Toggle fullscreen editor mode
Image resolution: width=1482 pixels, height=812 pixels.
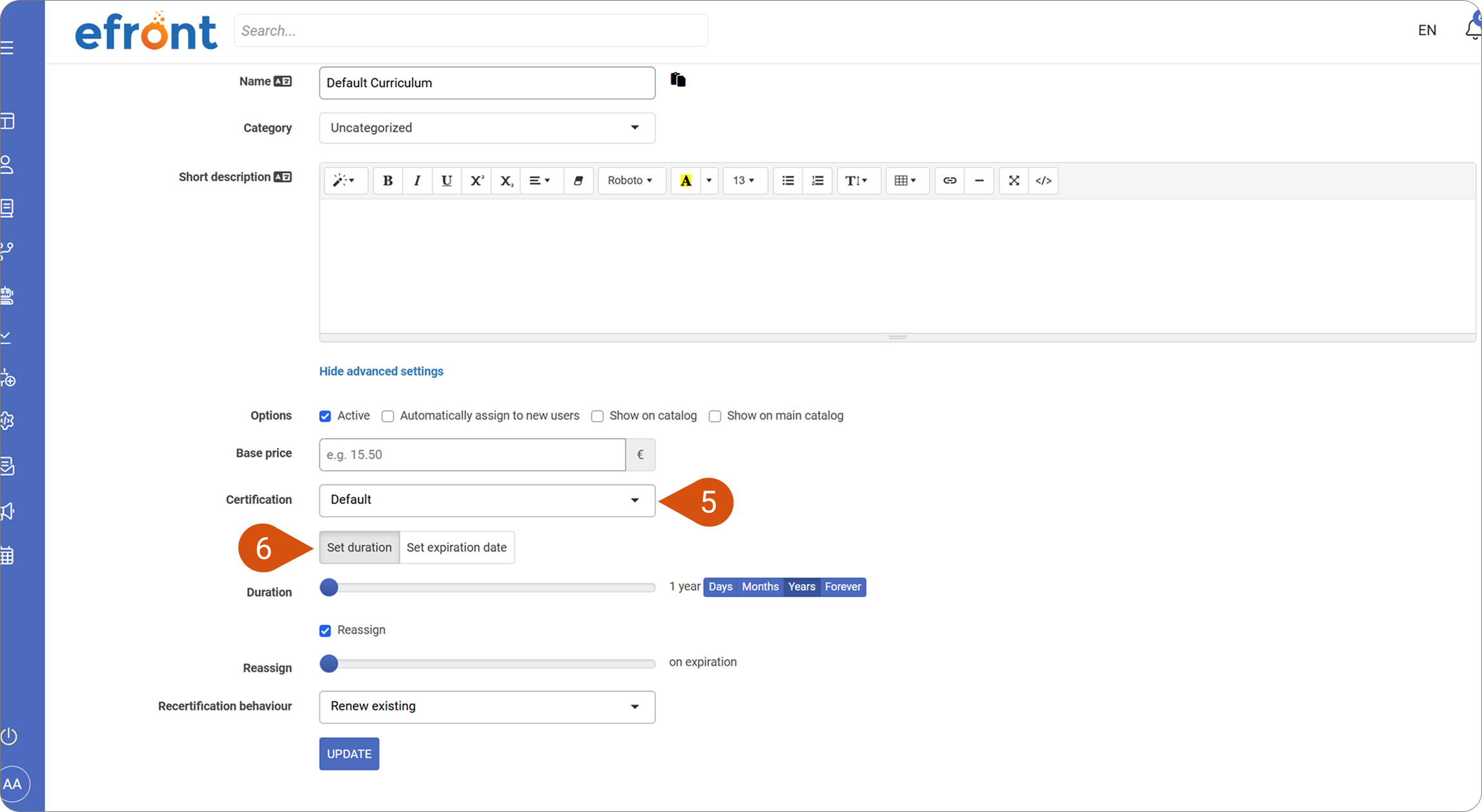(1014, 181)
